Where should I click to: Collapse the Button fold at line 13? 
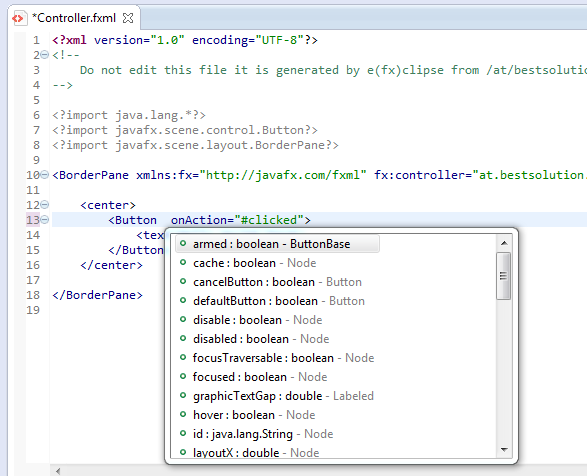point(44,219)
